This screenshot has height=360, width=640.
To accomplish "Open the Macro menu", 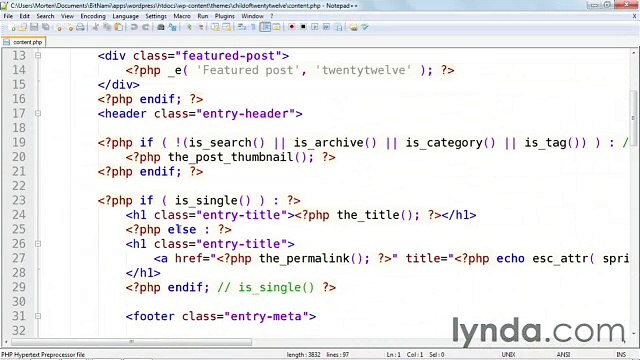I will [182, 16].
